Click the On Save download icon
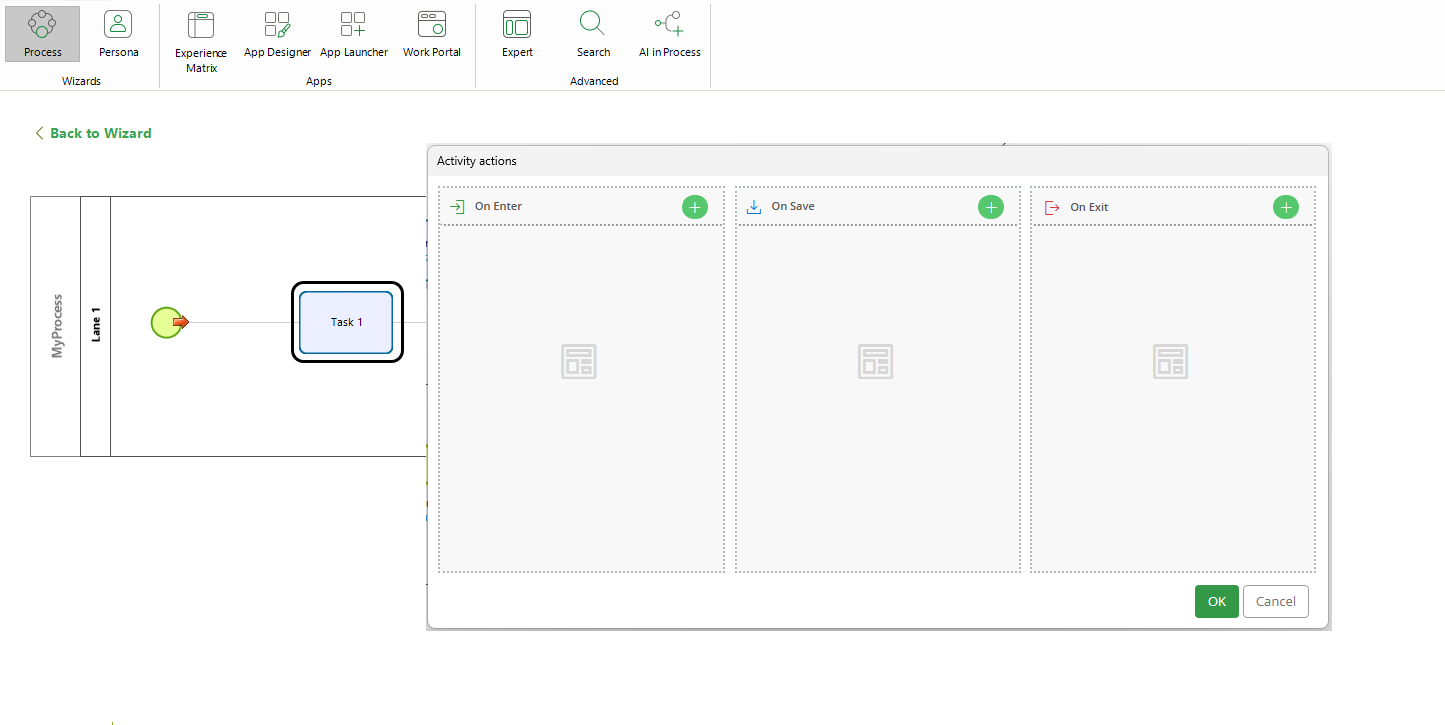 point(754,207)
